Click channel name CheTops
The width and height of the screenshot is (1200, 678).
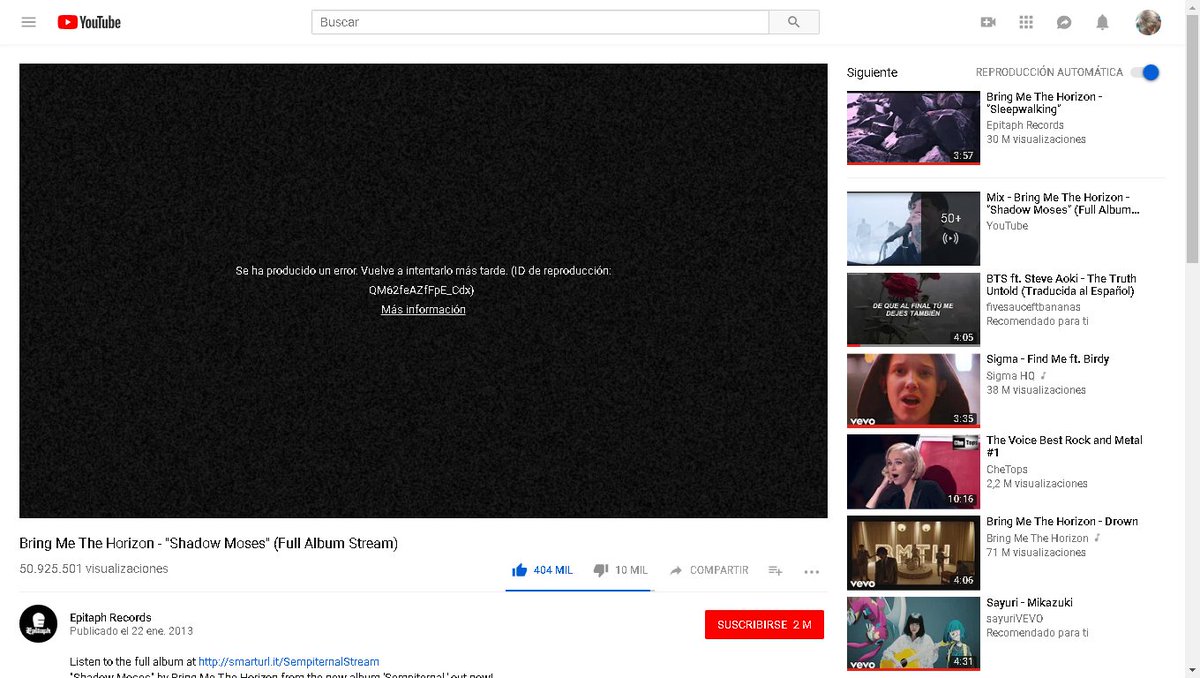click(x=1007, y=469)
